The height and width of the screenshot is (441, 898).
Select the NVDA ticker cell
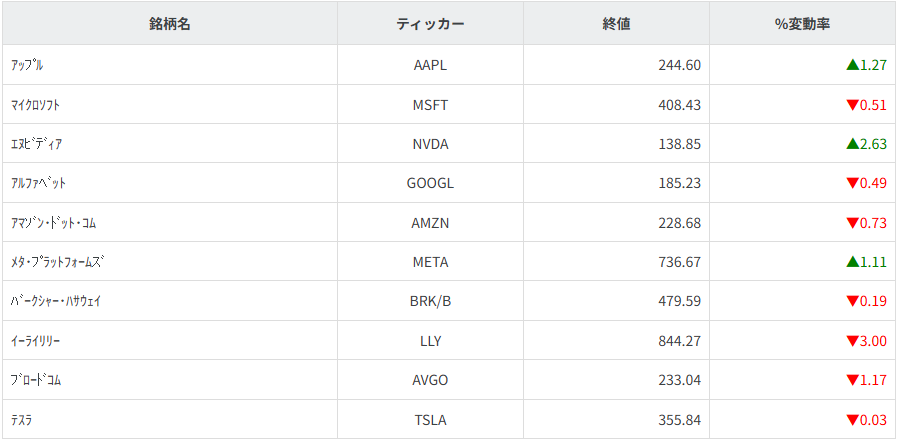pos(430,144)
